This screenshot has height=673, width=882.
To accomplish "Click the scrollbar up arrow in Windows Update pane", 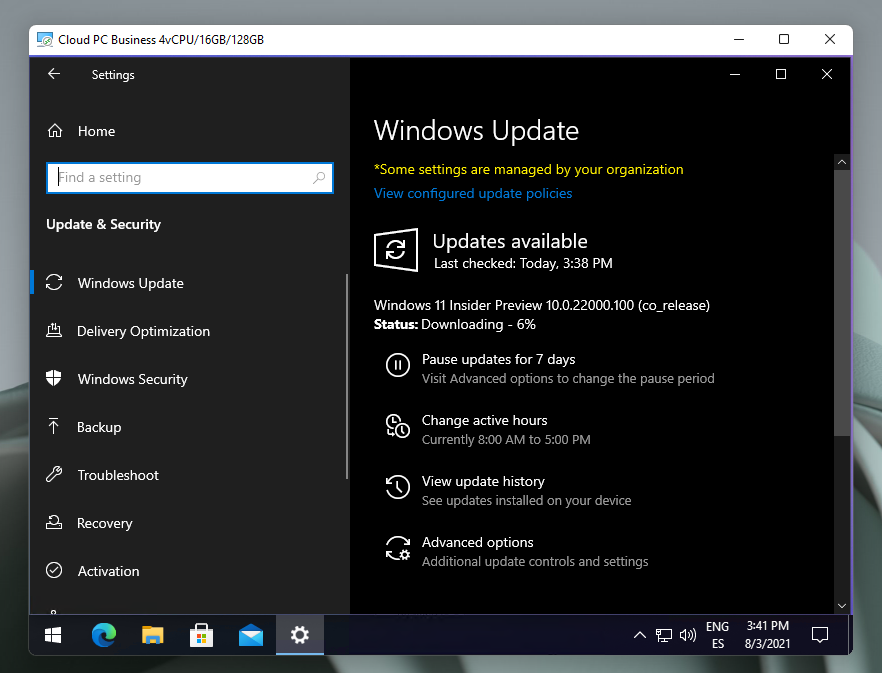I will point(842,162).
